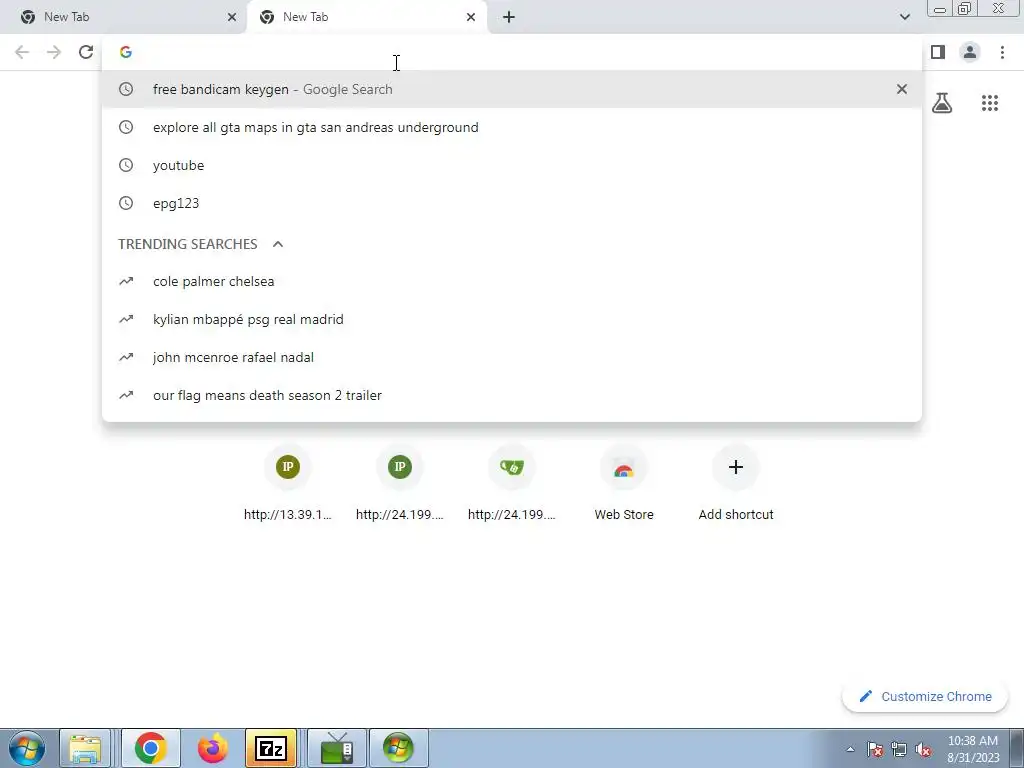Toggle the side panel icon
Image resolution: width=1024 pixels, height=768 pixels.
pyautogui.click(x=938, y=52)
